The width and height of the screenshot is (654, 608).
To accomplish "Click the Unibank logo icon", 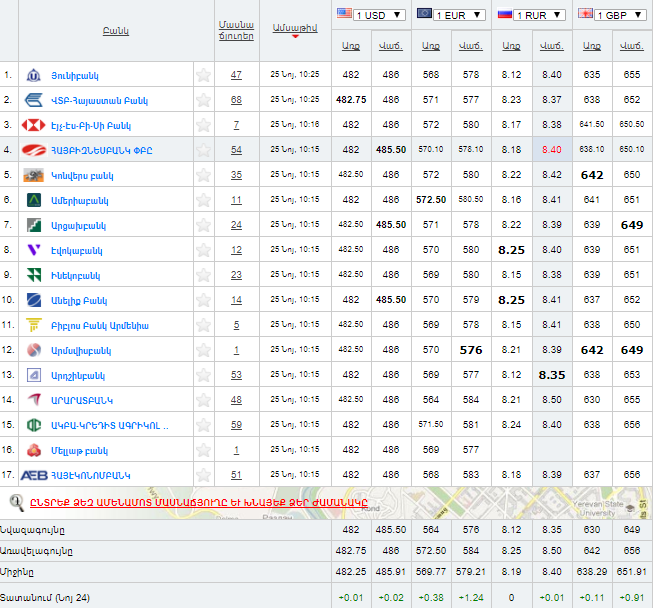I will click(x=33, y=75).
